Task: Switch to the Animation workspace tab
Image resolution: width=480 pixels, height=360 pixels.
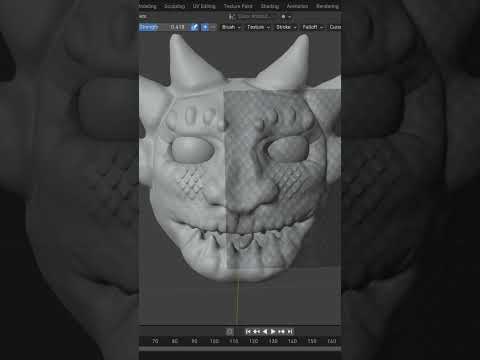Action: click(297, 6)
